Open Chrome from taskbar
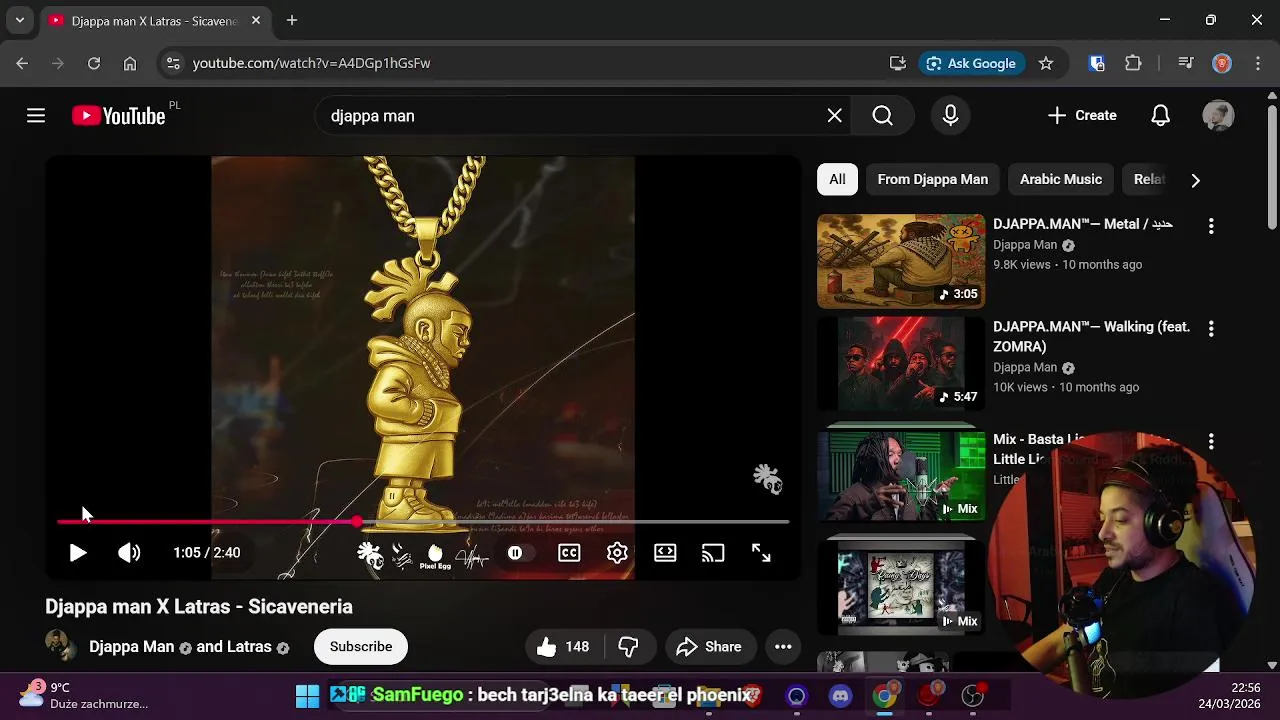 (x=884, y=696)
